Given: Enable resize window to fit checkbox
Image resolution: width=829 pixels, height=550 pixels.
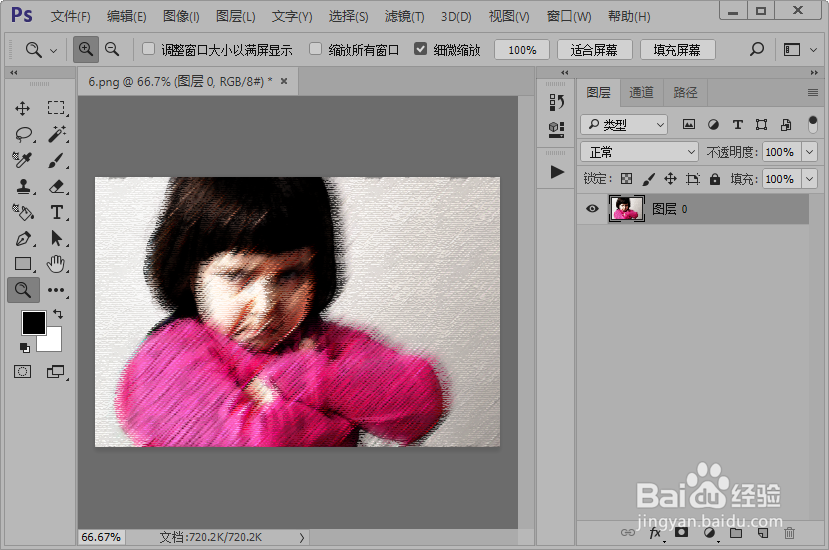Looking at the screenshot, I should (149, 49).
